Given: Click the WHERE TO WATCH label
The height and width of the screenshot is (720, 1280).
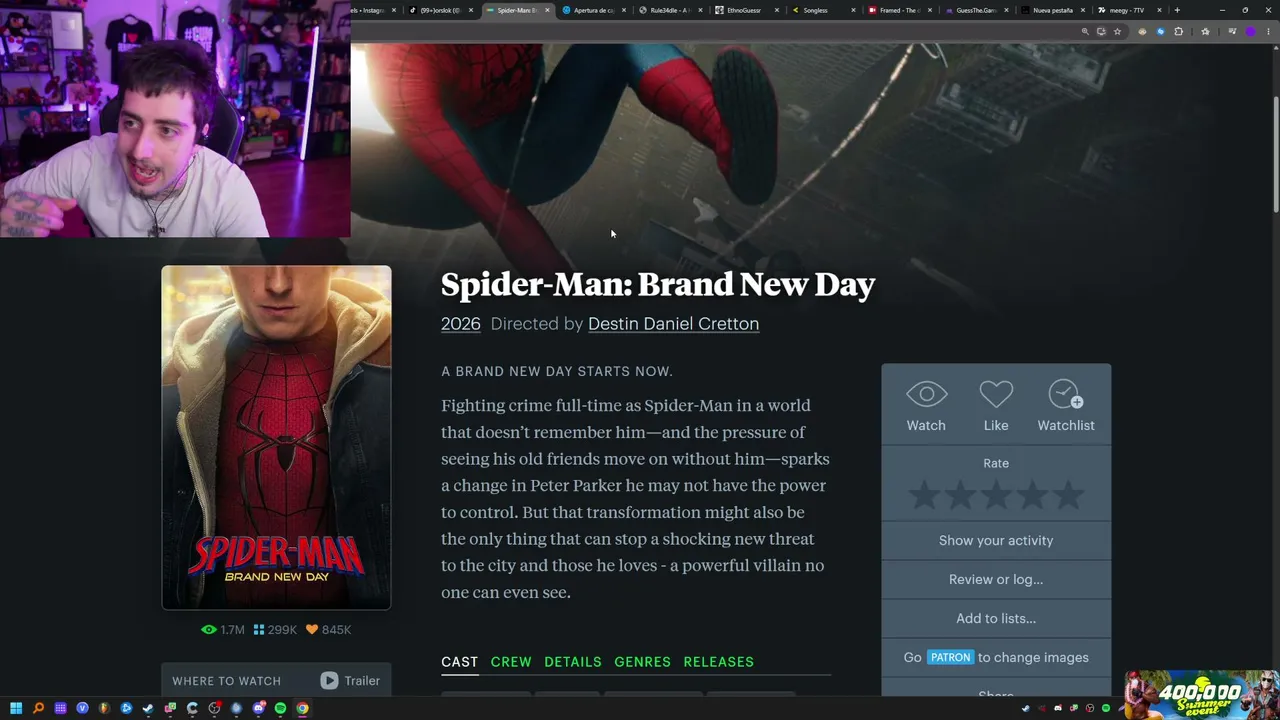Looking at the screenshot, I should click(x=226, y=681).
